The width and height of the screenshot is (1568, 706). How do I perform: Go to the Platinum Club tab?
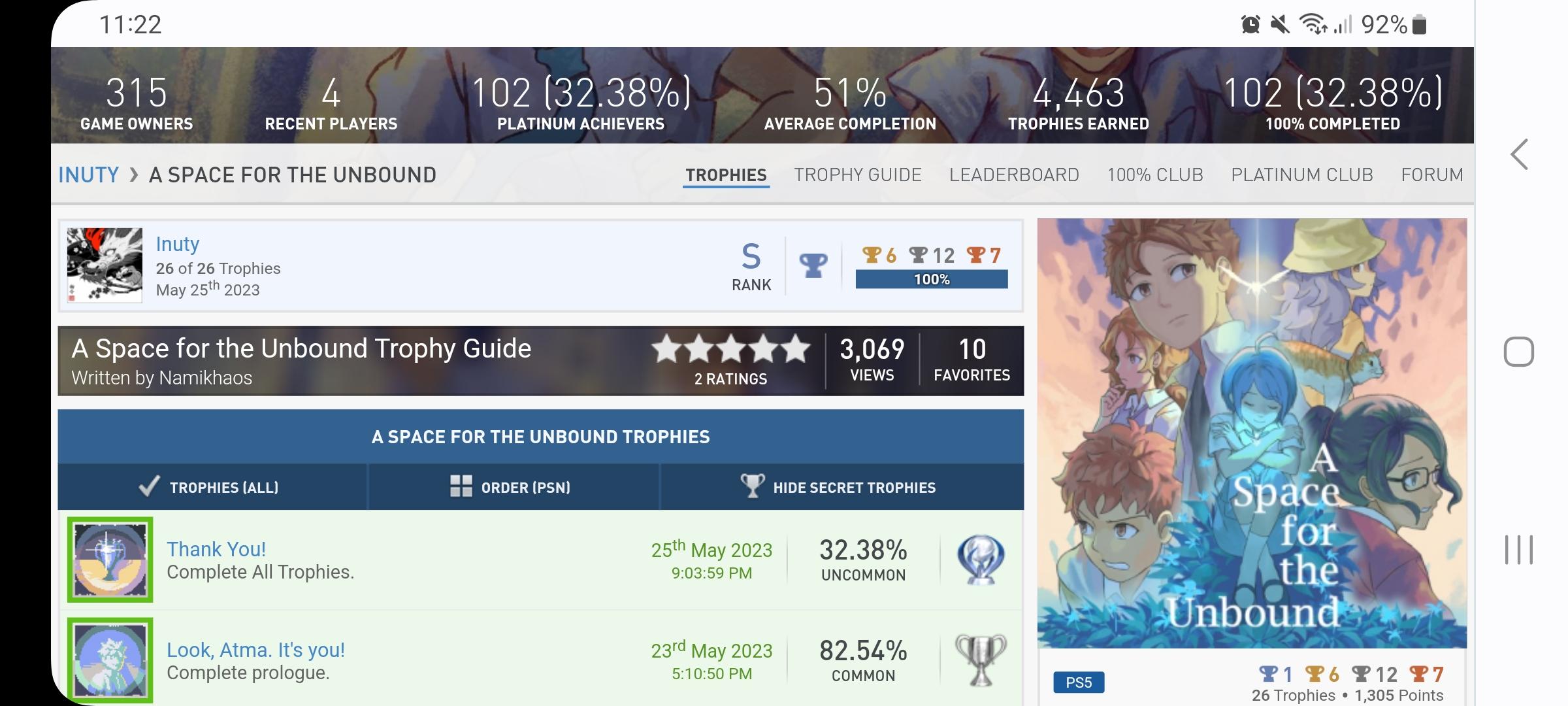coord(1302,175)
